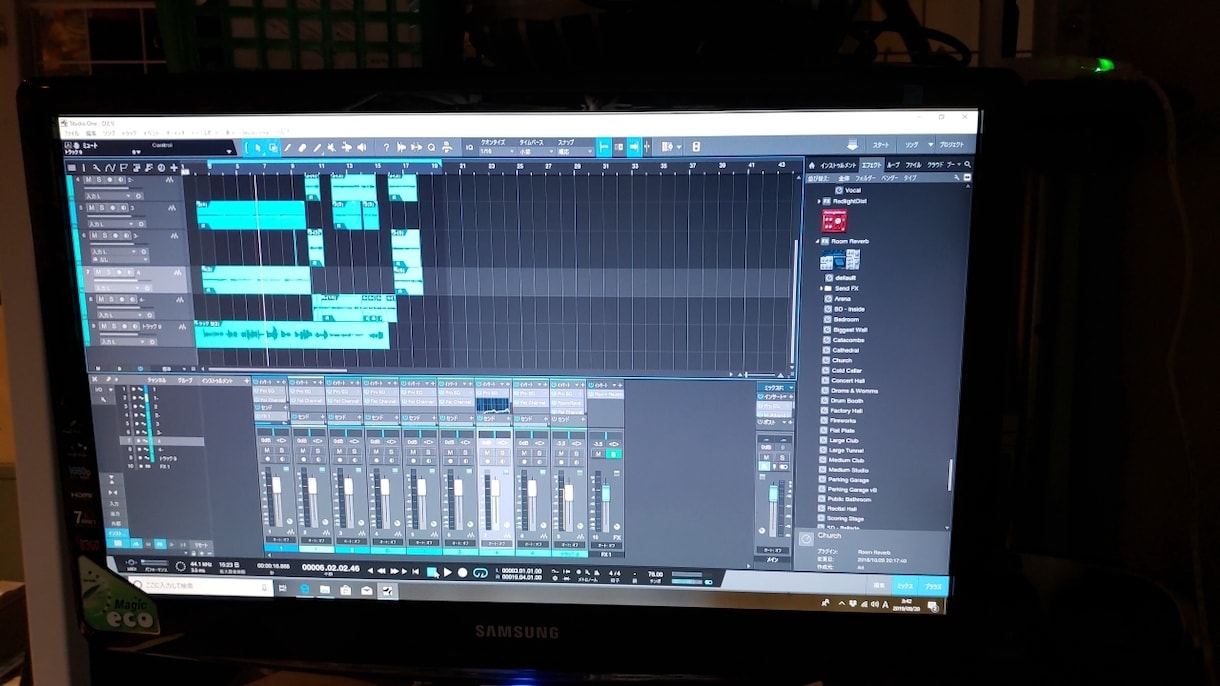Switch to the インストゥルメント browser tab

838,165
